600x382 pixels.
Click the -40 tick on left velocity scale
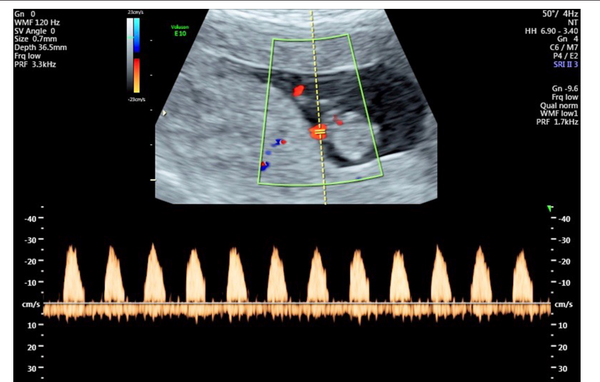[x=31, y=219]
